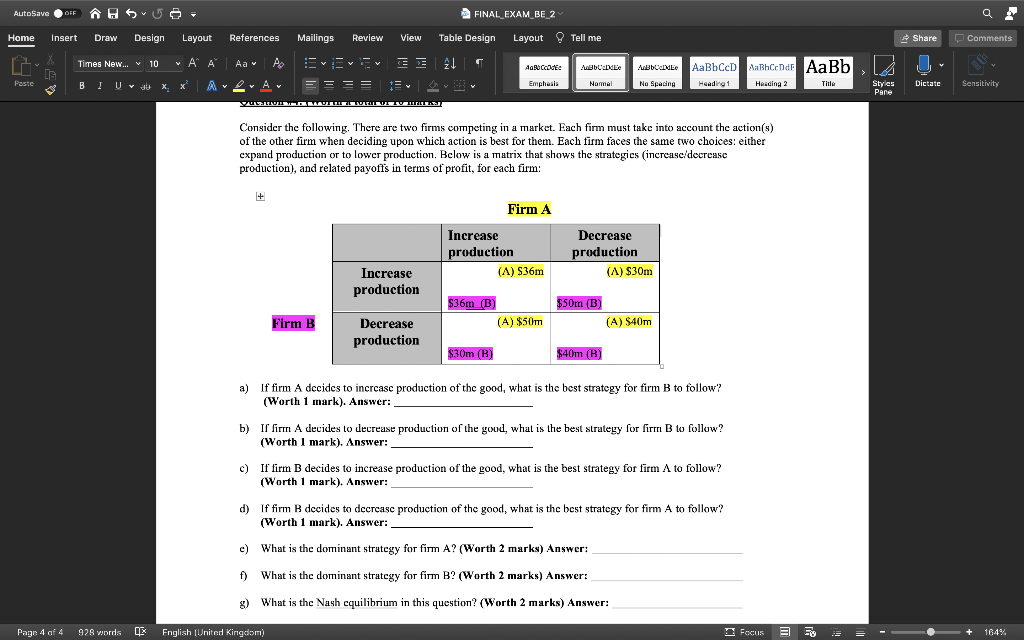Switch to the Review ribbon tab
This screenshot has width=1024, height=640.
click(x=365, y=37)
